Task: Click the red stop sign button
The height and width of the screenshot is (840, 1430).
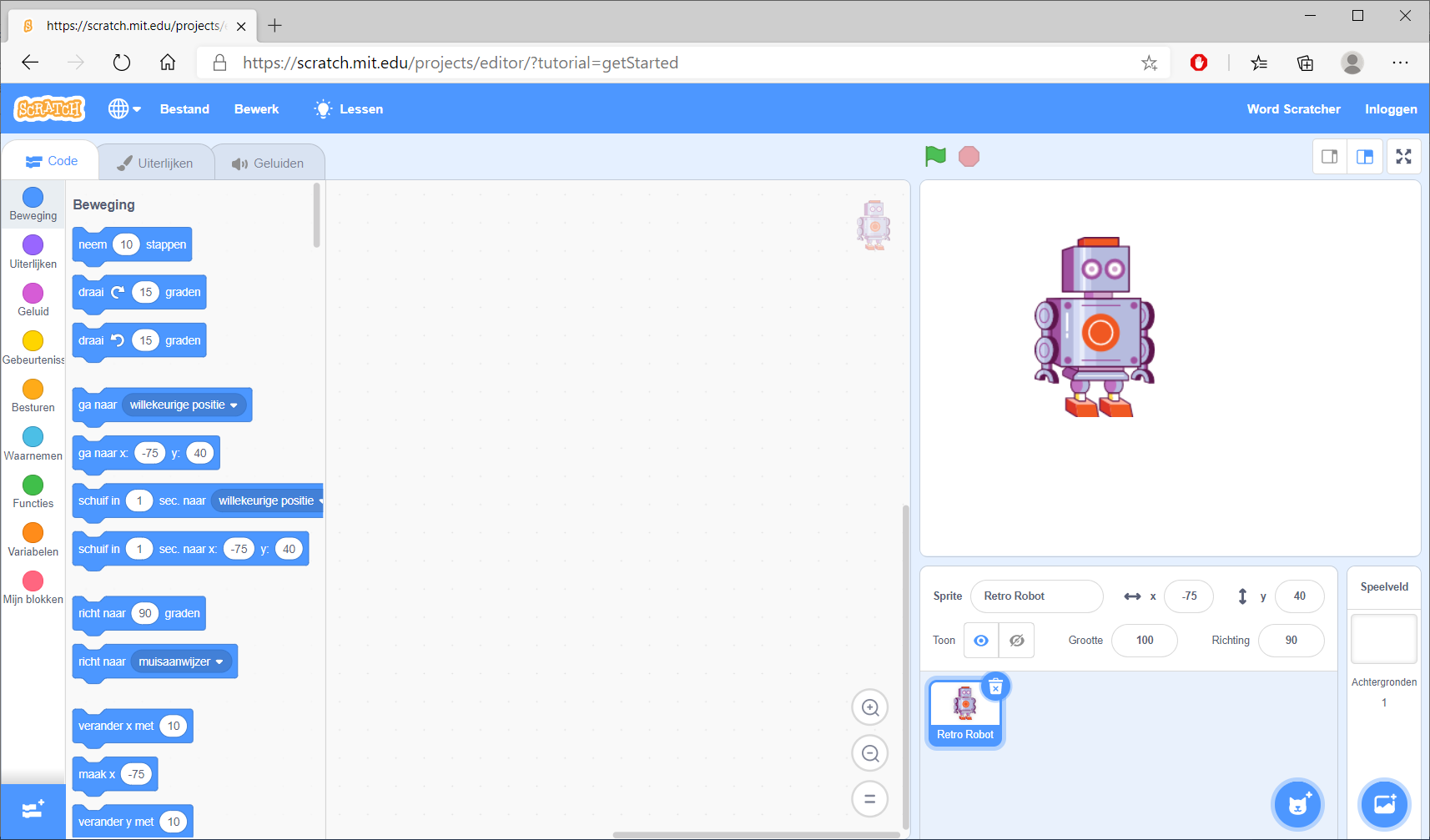Action: tap(969, 156)
